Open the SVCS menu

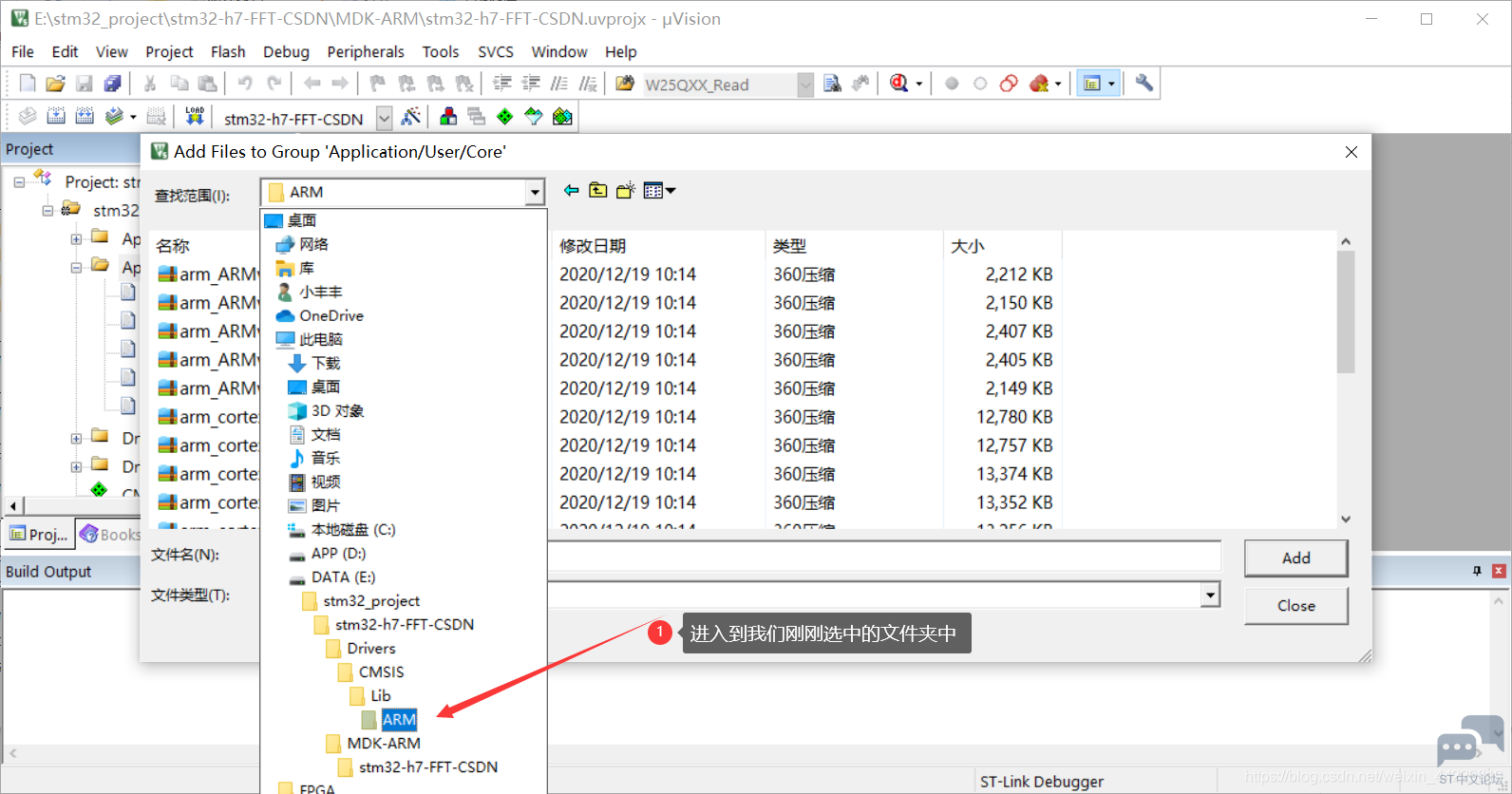point(496,51)
